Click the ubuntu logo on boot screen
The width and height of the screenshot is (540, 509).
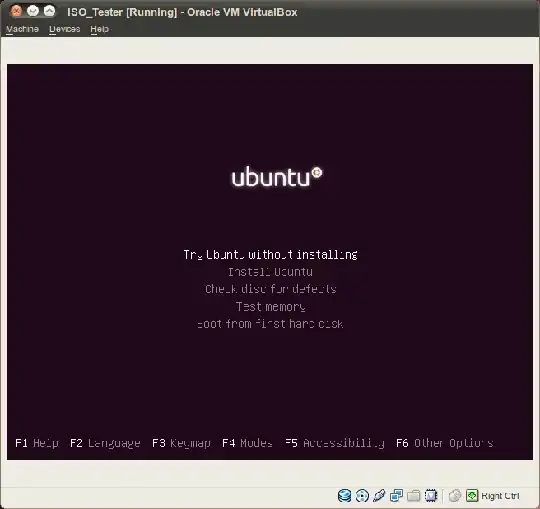(277, 177)
